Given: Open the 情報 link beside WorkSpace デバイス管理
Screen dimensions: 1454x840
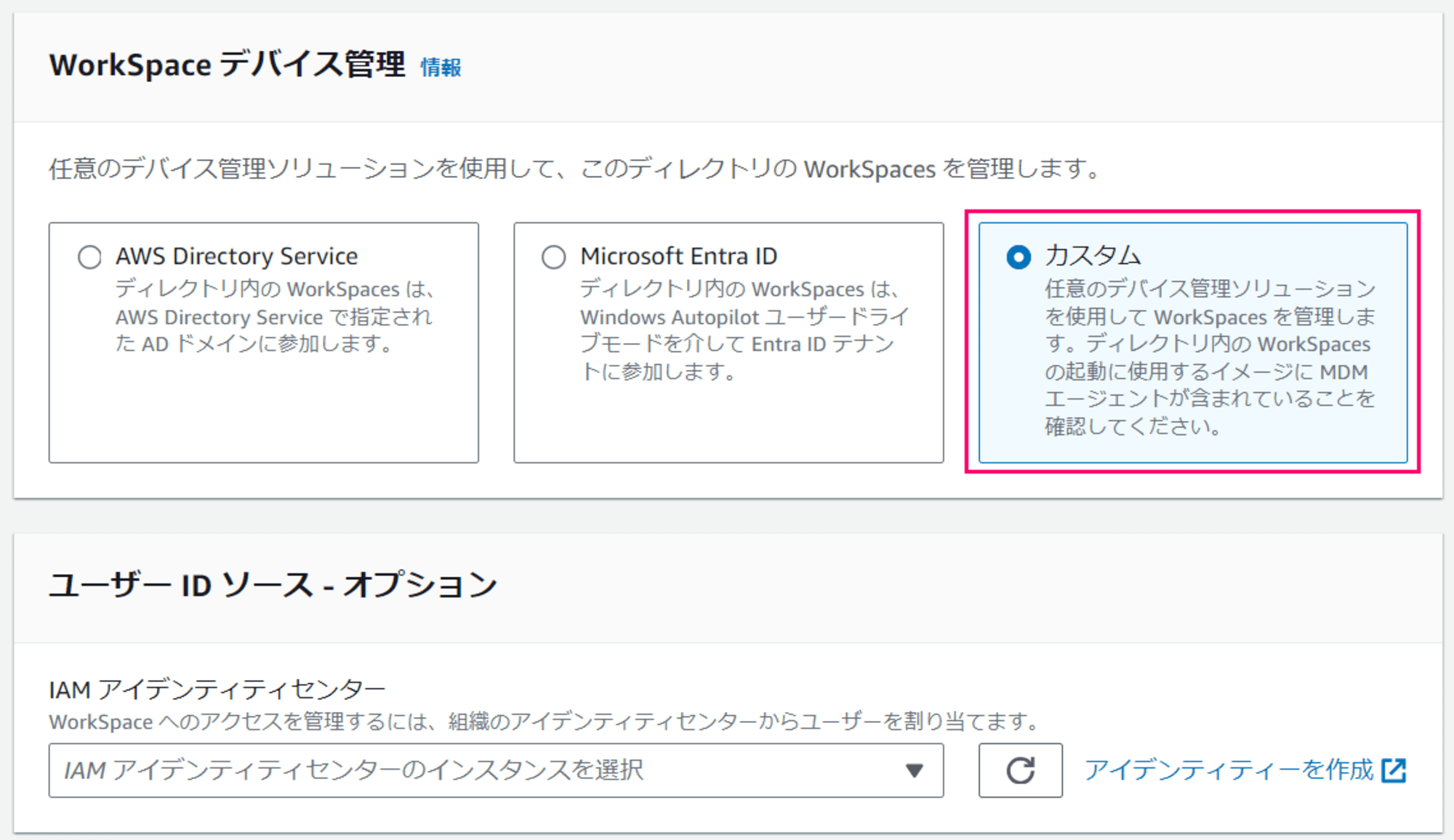Looking at the screenshot, I should point(441,68).
